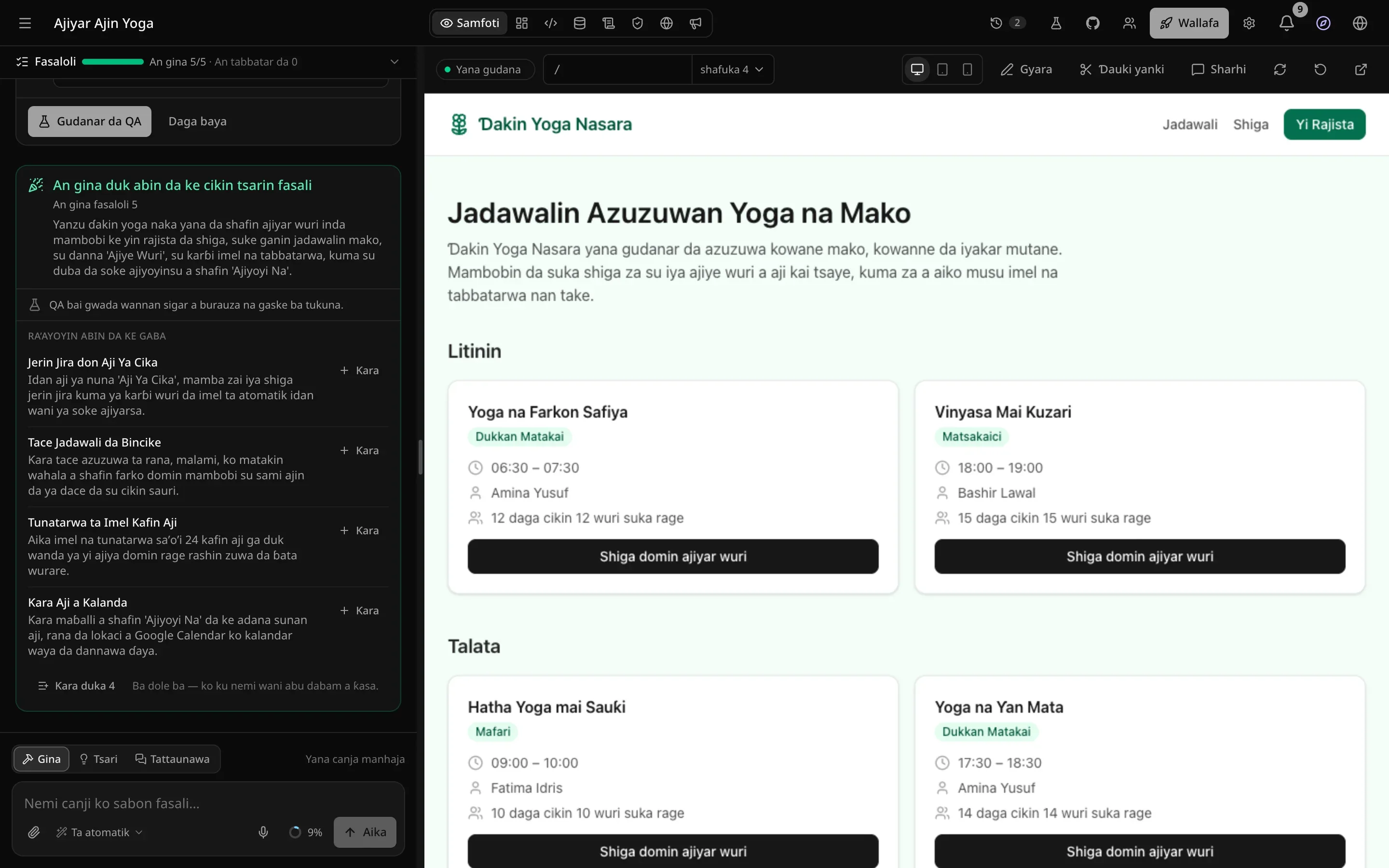Select the Tsari mode
This screenshot has height=868, width=1389.
tap(99, 759)
